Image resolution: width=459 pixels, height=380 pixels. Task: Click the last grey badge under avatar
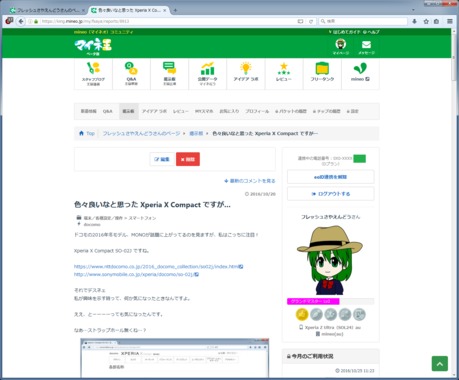(x=359, y=314)
